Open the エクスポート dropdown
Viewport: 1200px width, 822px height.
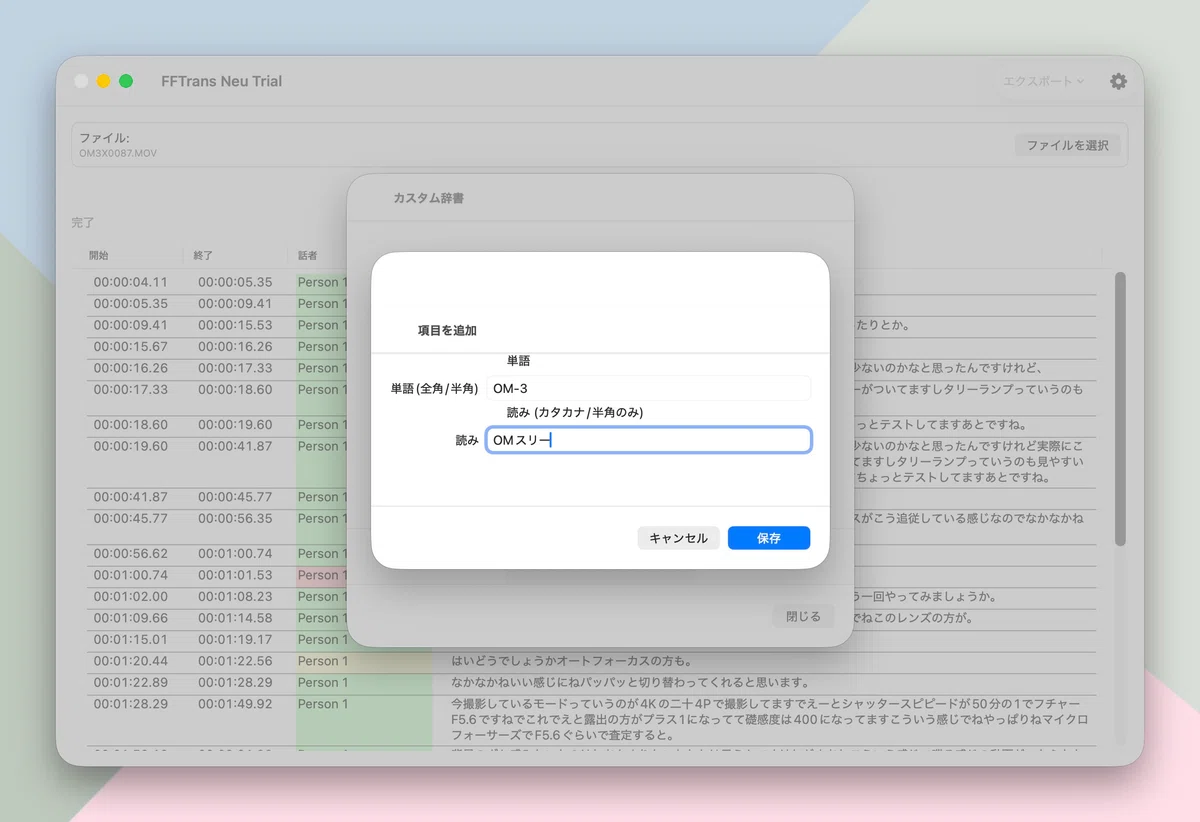[1045, 81]
